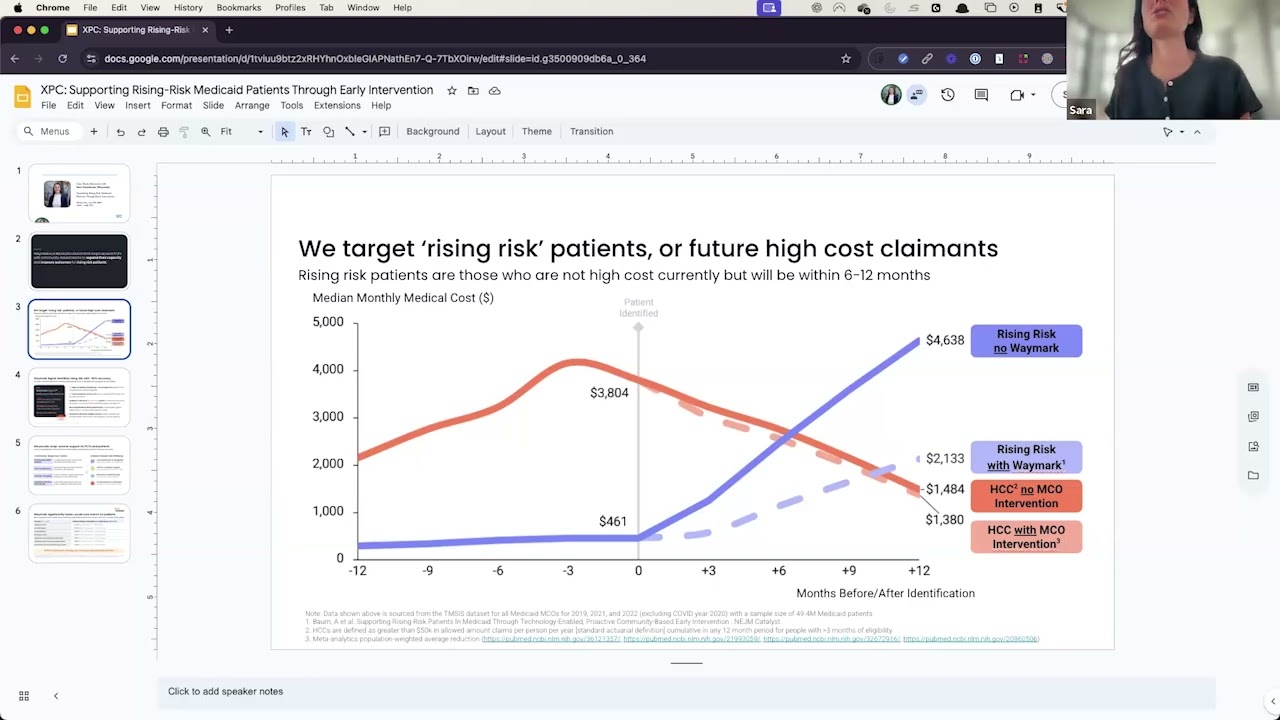
Task: Collapse the filmstrip with arrow icon
Action: (56, 696)
